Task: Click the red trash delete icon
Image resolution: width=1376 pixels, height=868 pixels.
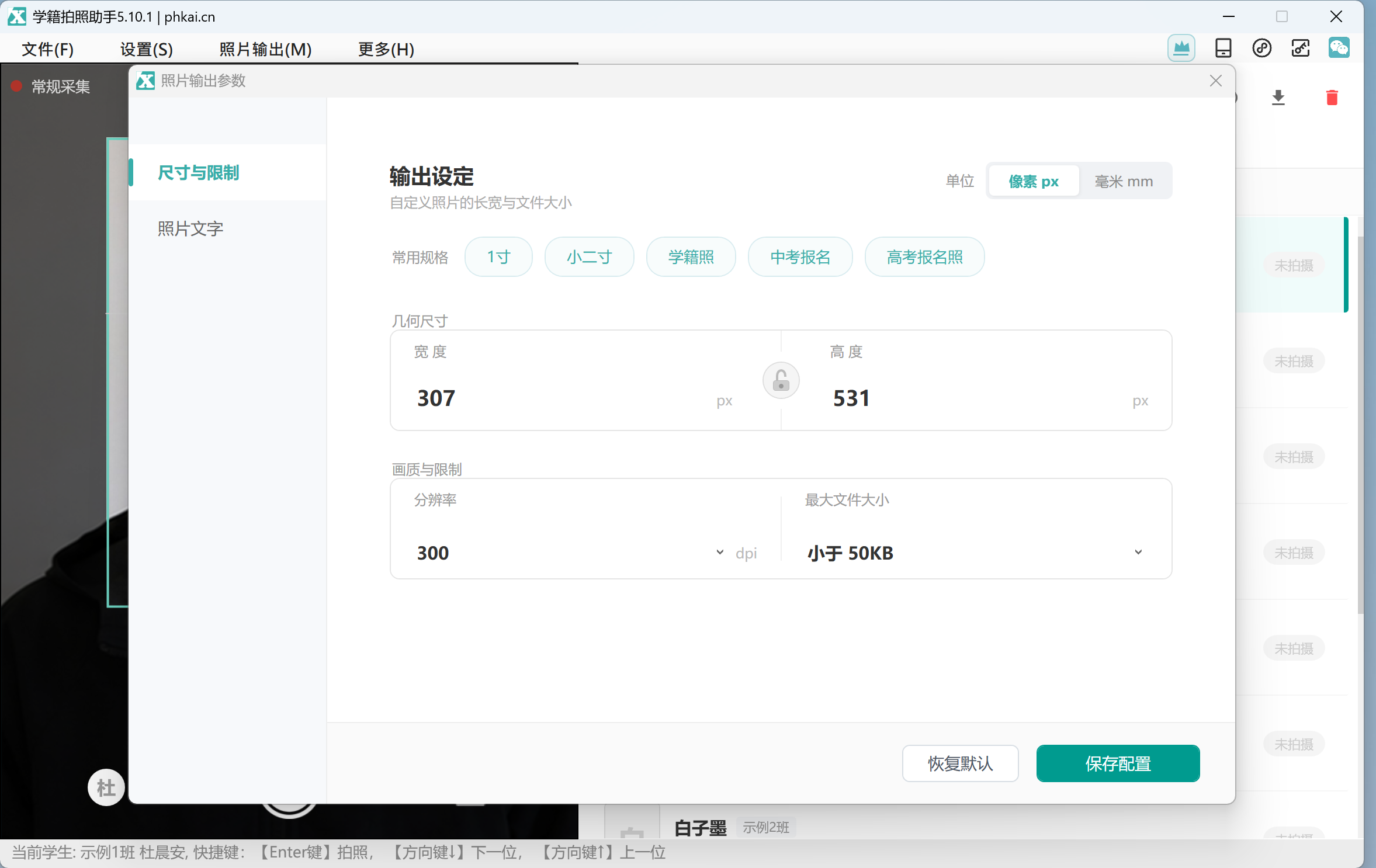Action: 1332,98
